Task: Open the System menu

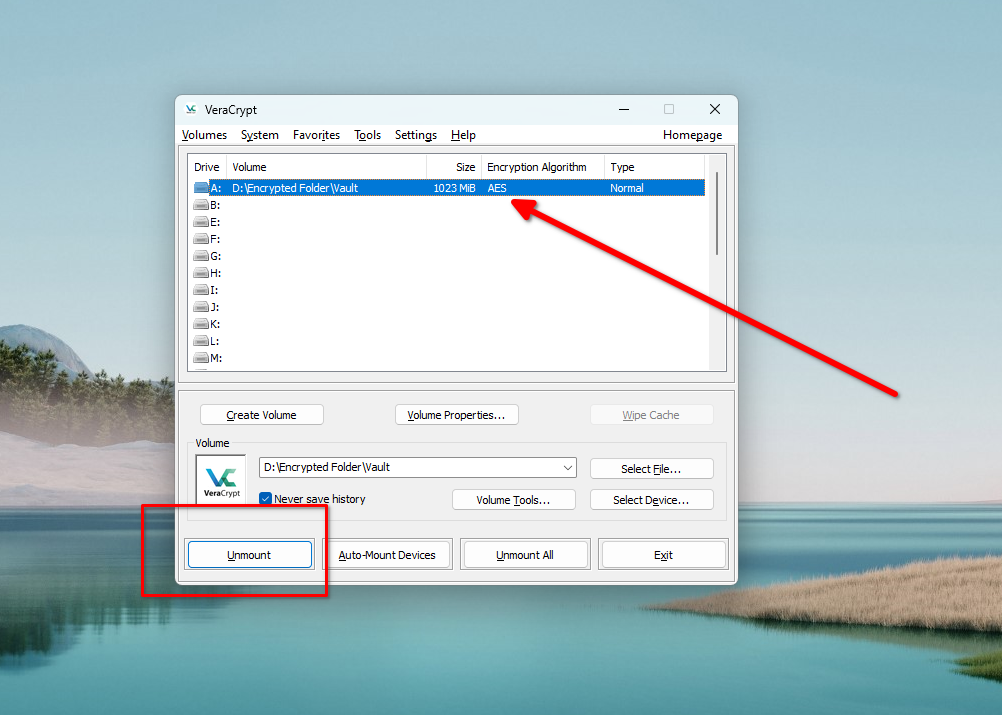Action: [x=259, y=135]
